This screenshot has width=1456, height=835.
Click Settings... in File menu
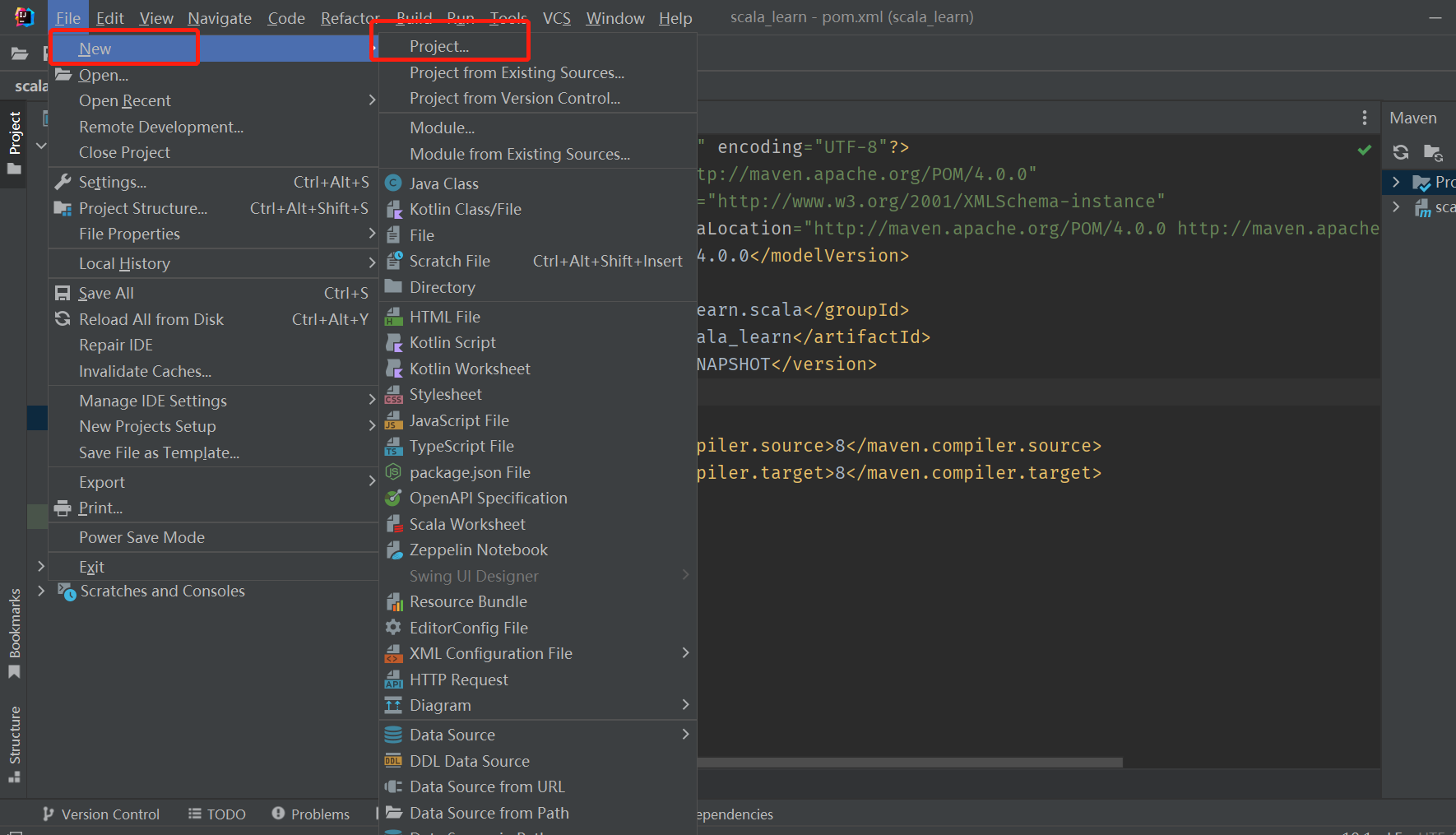[x=214, y=182]
